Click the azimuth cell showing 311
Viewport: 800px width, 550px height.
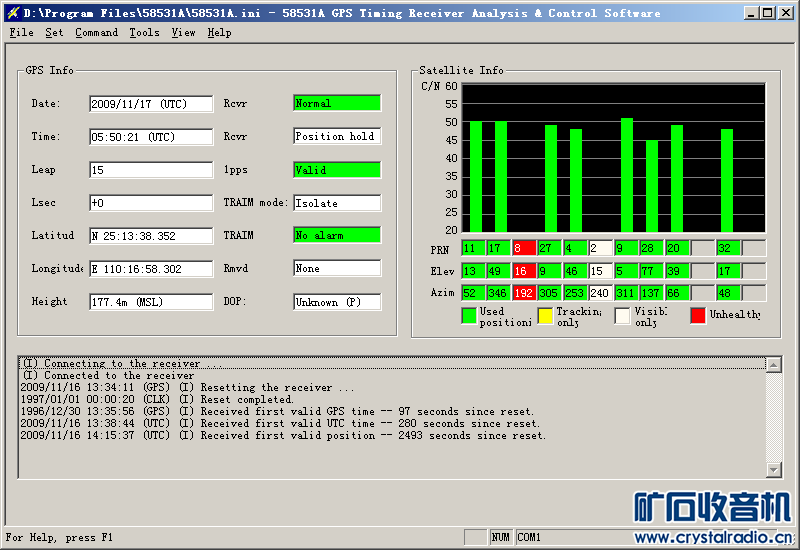pos(626,293)
